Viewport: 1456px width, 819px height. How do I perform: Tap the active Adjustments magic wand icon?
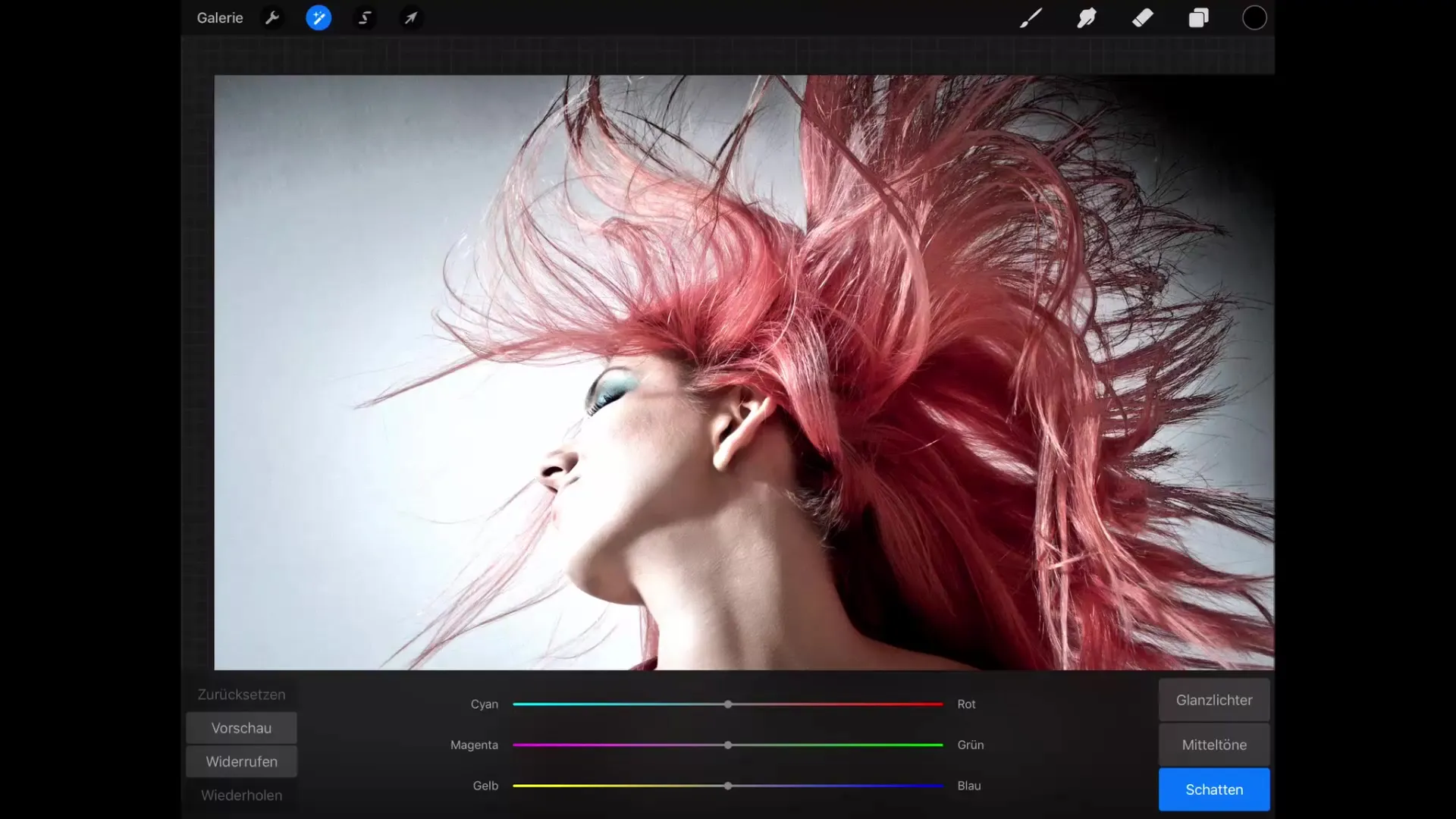coord(318,17)
